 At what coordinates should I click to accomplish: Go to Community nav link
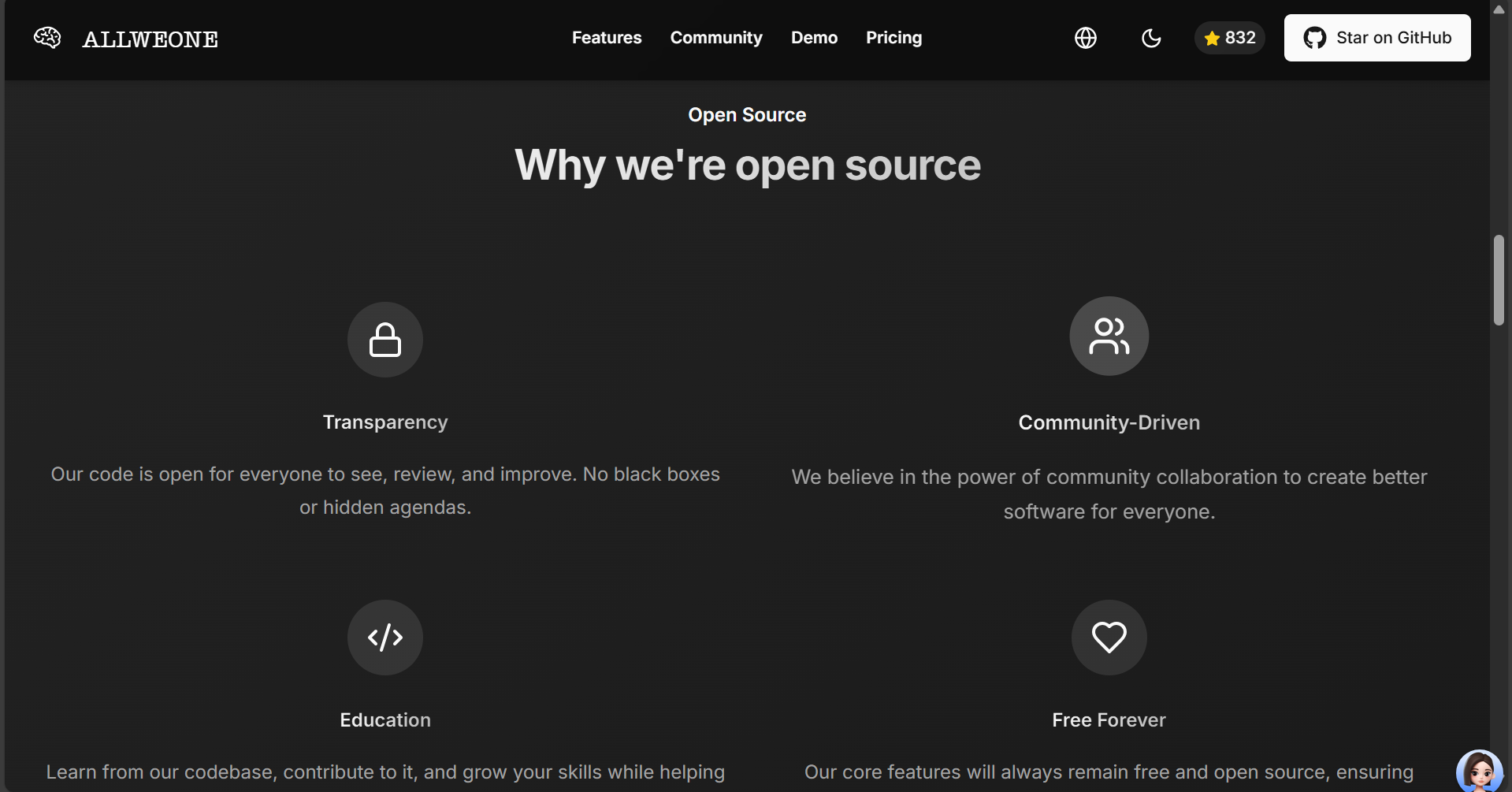716,38
